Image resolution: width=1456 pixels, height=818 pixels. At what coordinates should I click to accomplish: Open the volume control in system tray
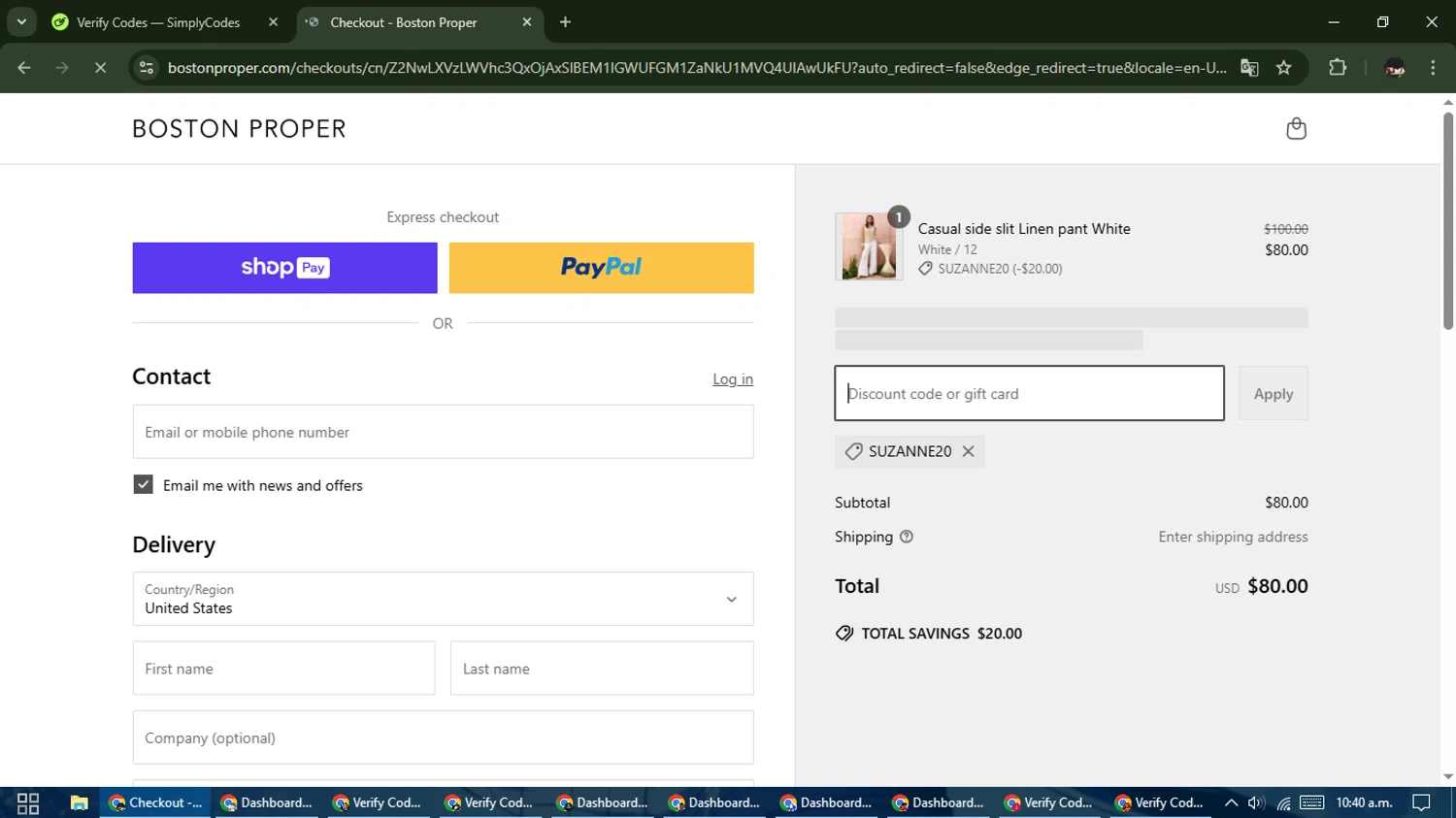tap(1256, 802)
